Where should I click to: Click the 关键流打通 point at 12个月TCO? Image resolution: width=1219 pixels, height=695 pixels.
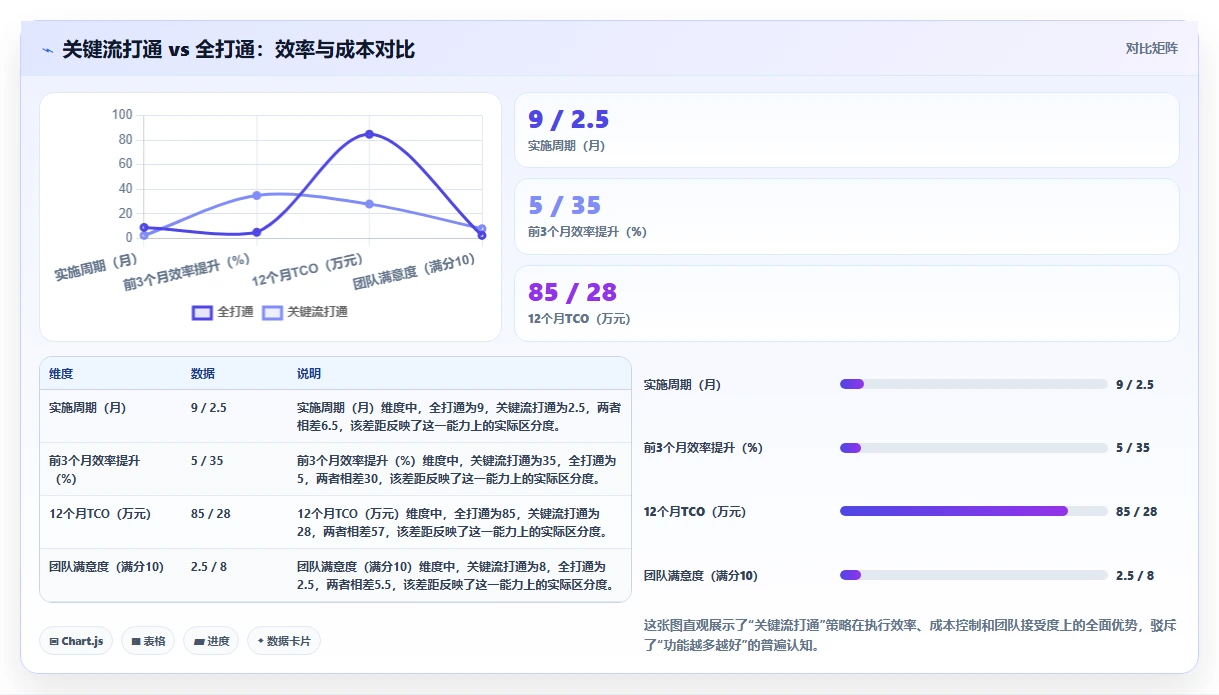click(x=369, y=204)
